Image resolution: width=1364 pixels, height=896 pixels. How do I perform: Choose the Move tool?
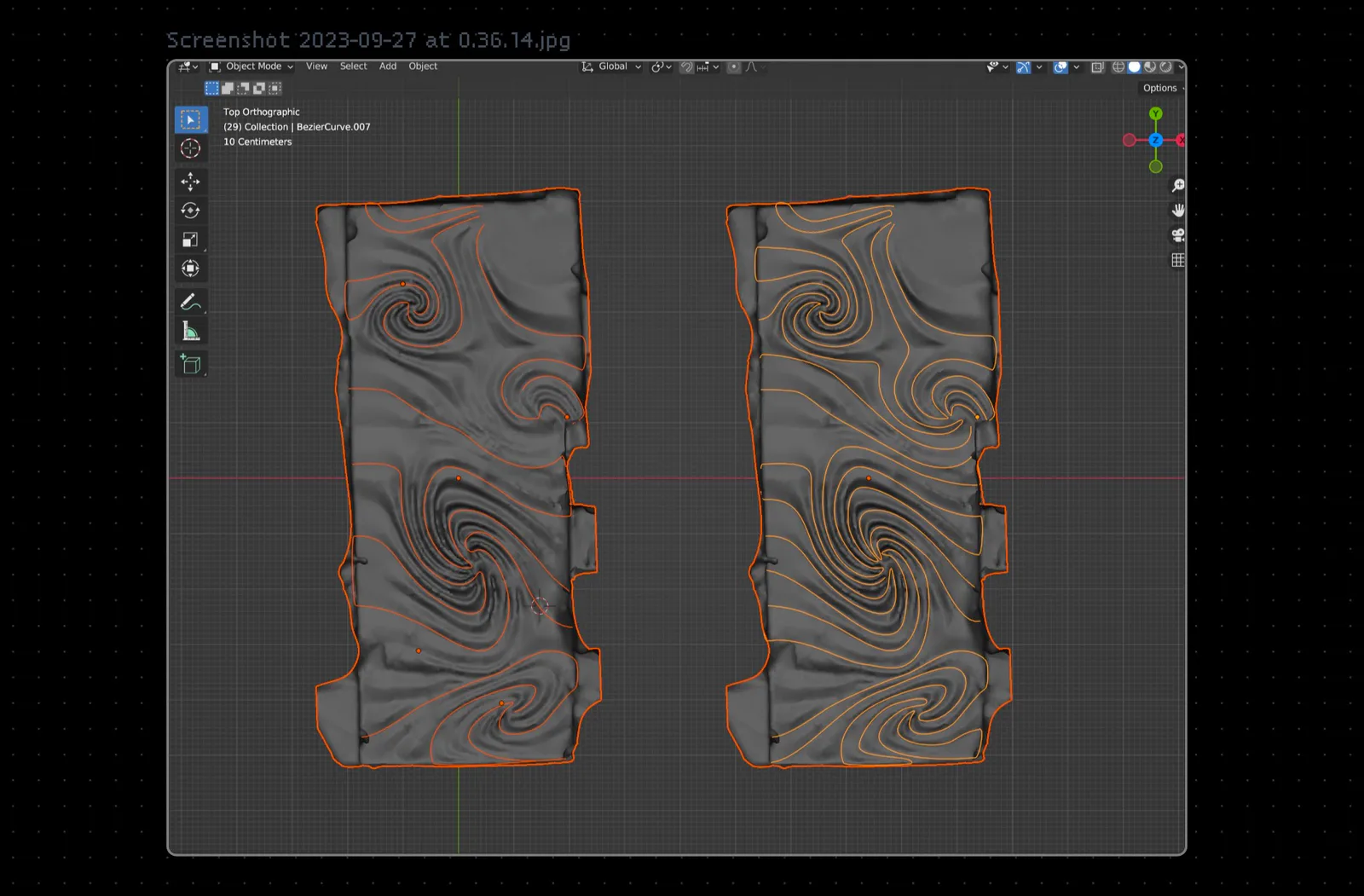point(191,182)
